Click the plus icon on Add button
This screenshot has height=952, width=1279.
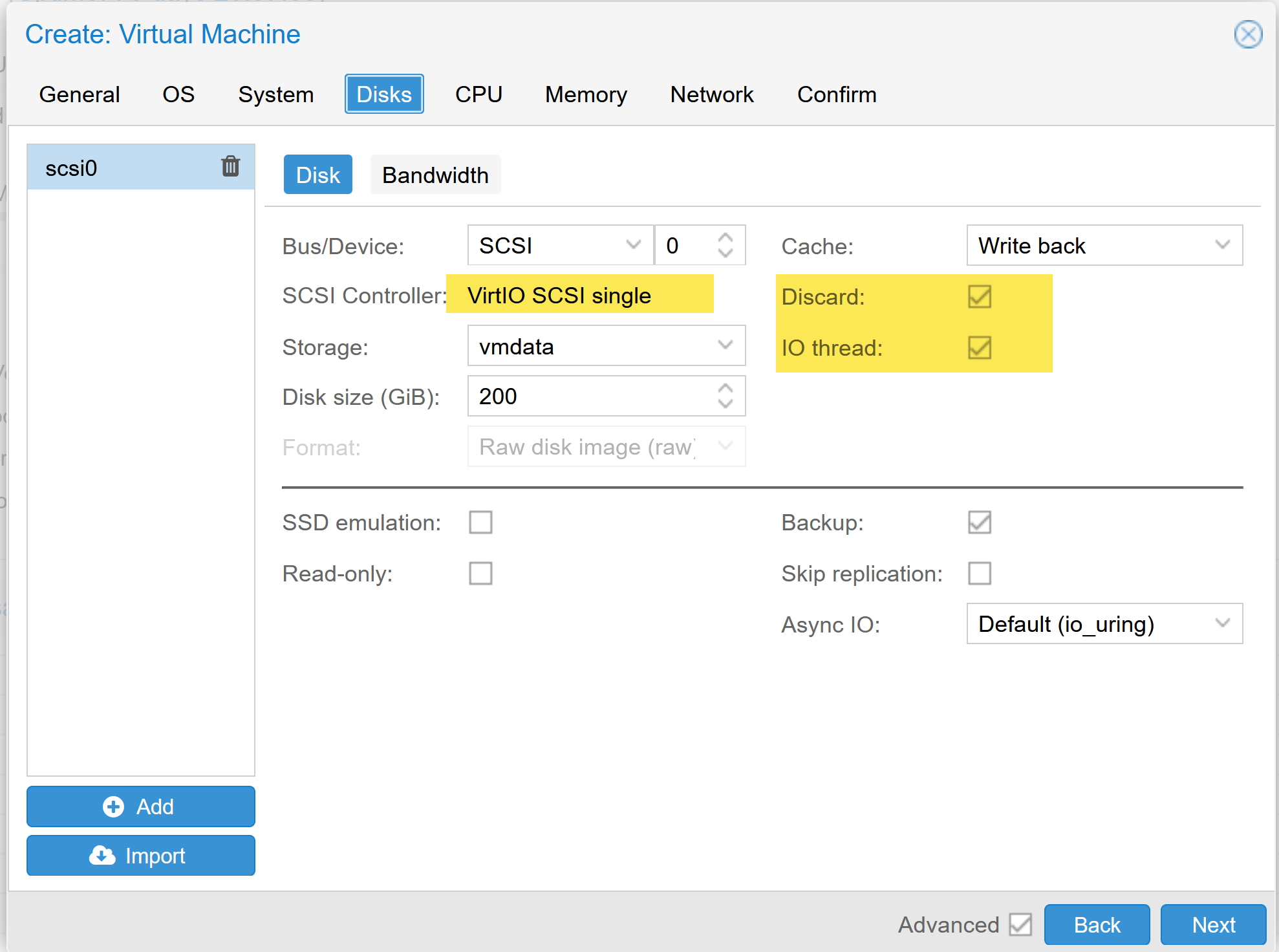coord(114,806)
